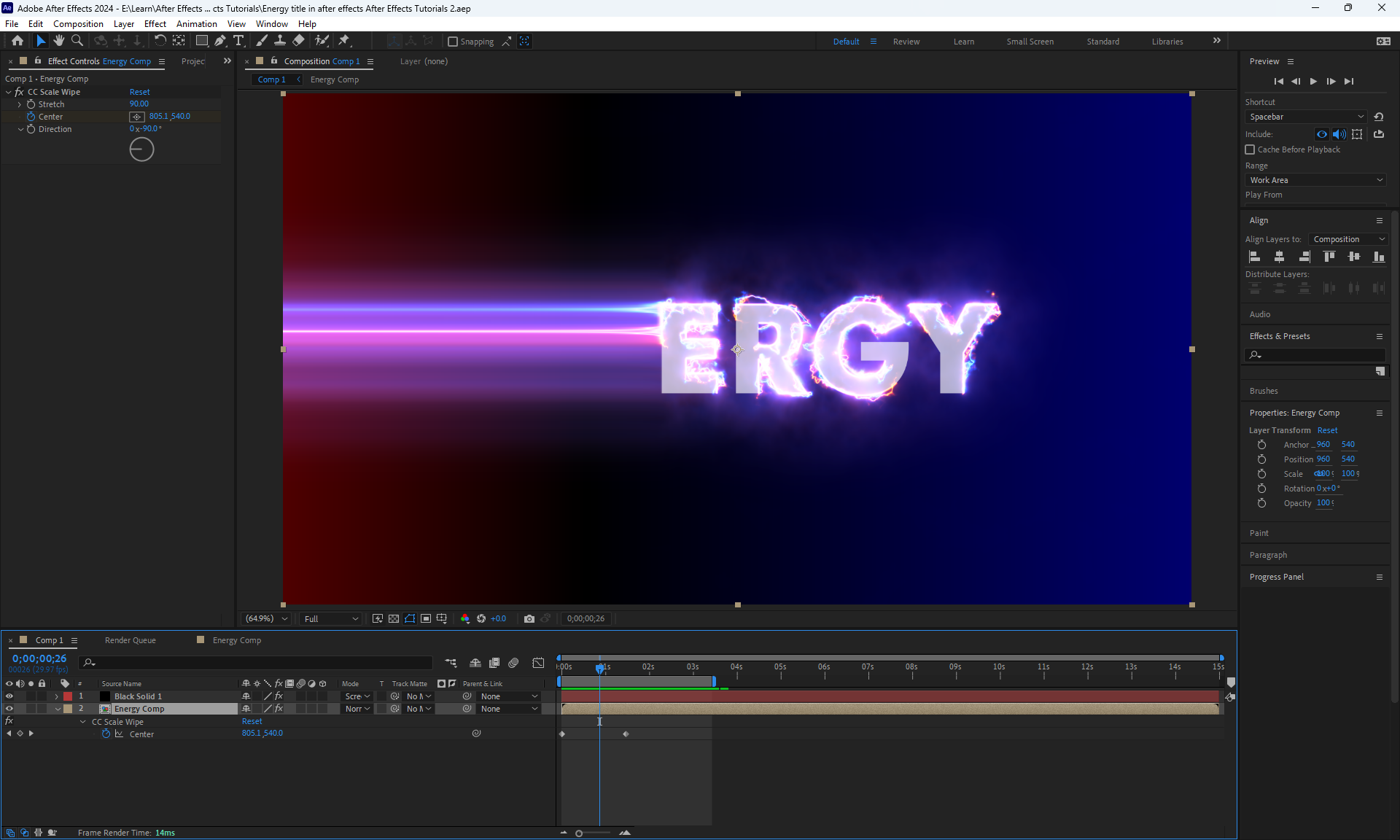The height and width of the screenshot is (840, 1400).
Task: Expand the Stretch property in Effect Controls
Action: coord(20,104)
